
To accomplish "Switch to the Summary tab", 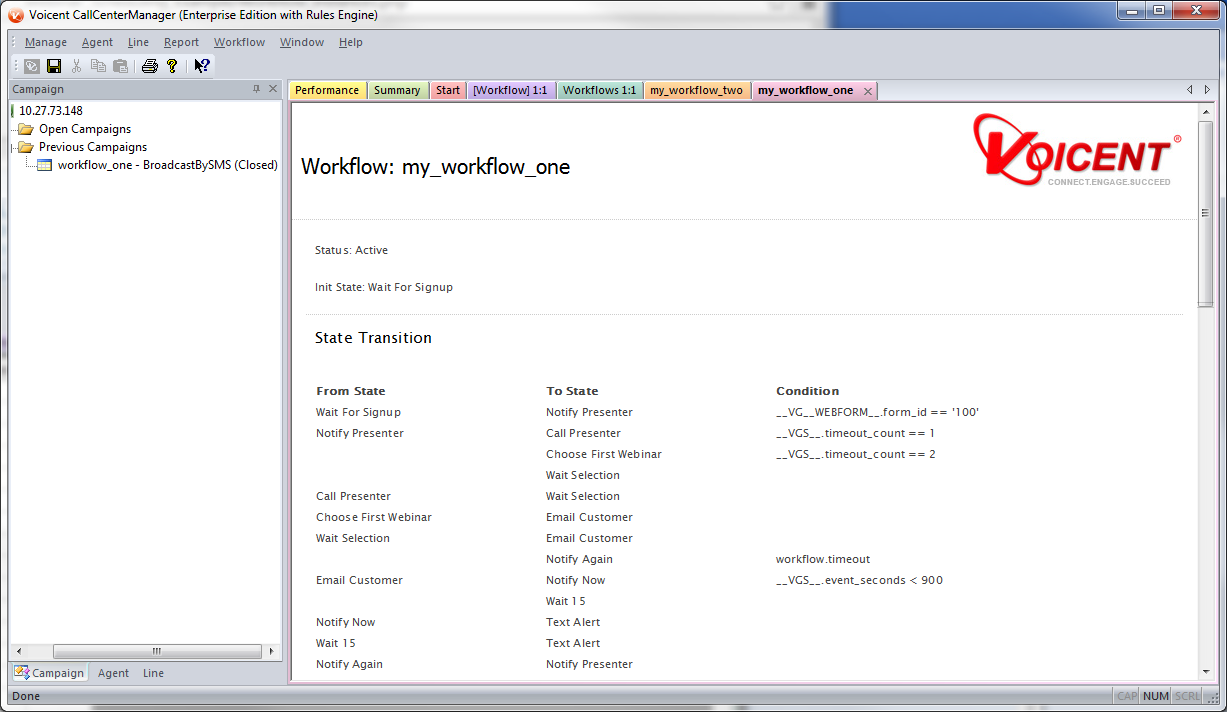I will tap(397, 90).
